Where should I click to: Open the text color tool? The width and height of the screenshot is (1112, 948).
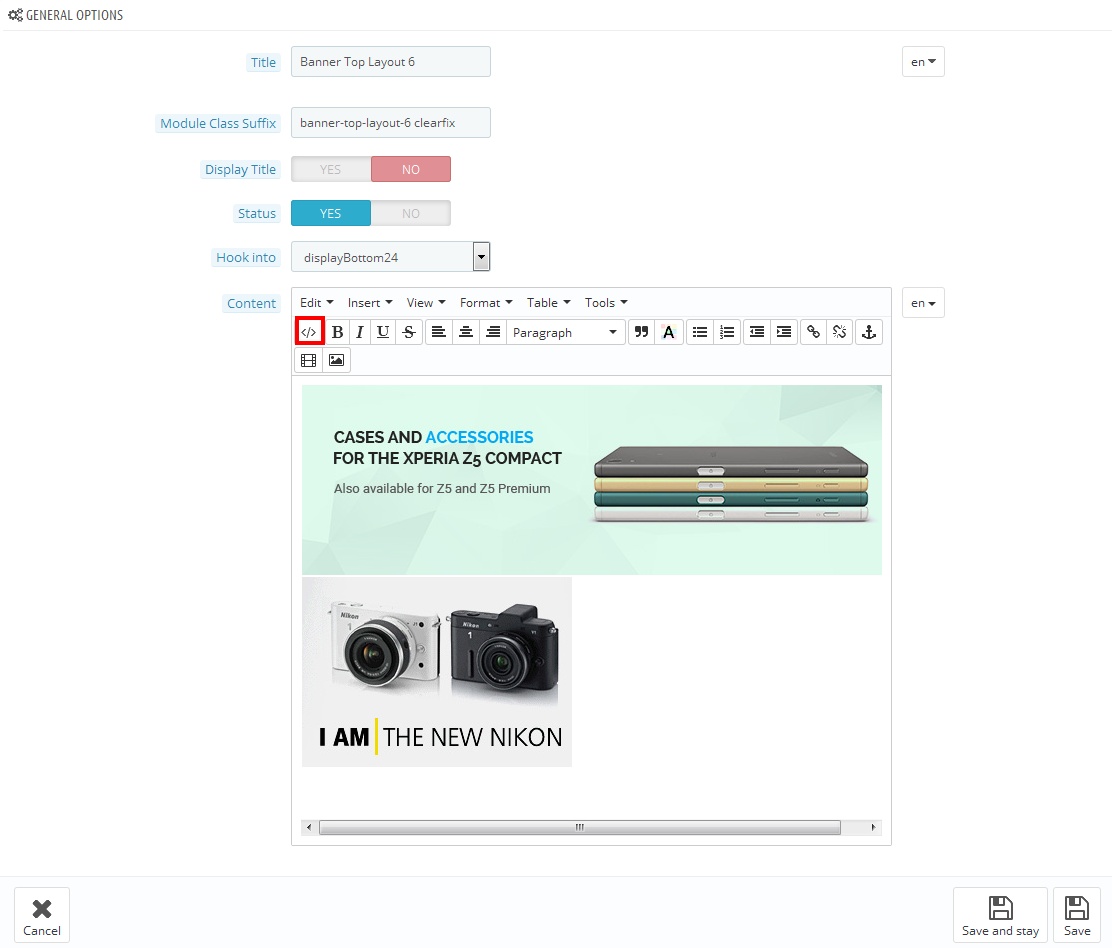click(669, 332)
